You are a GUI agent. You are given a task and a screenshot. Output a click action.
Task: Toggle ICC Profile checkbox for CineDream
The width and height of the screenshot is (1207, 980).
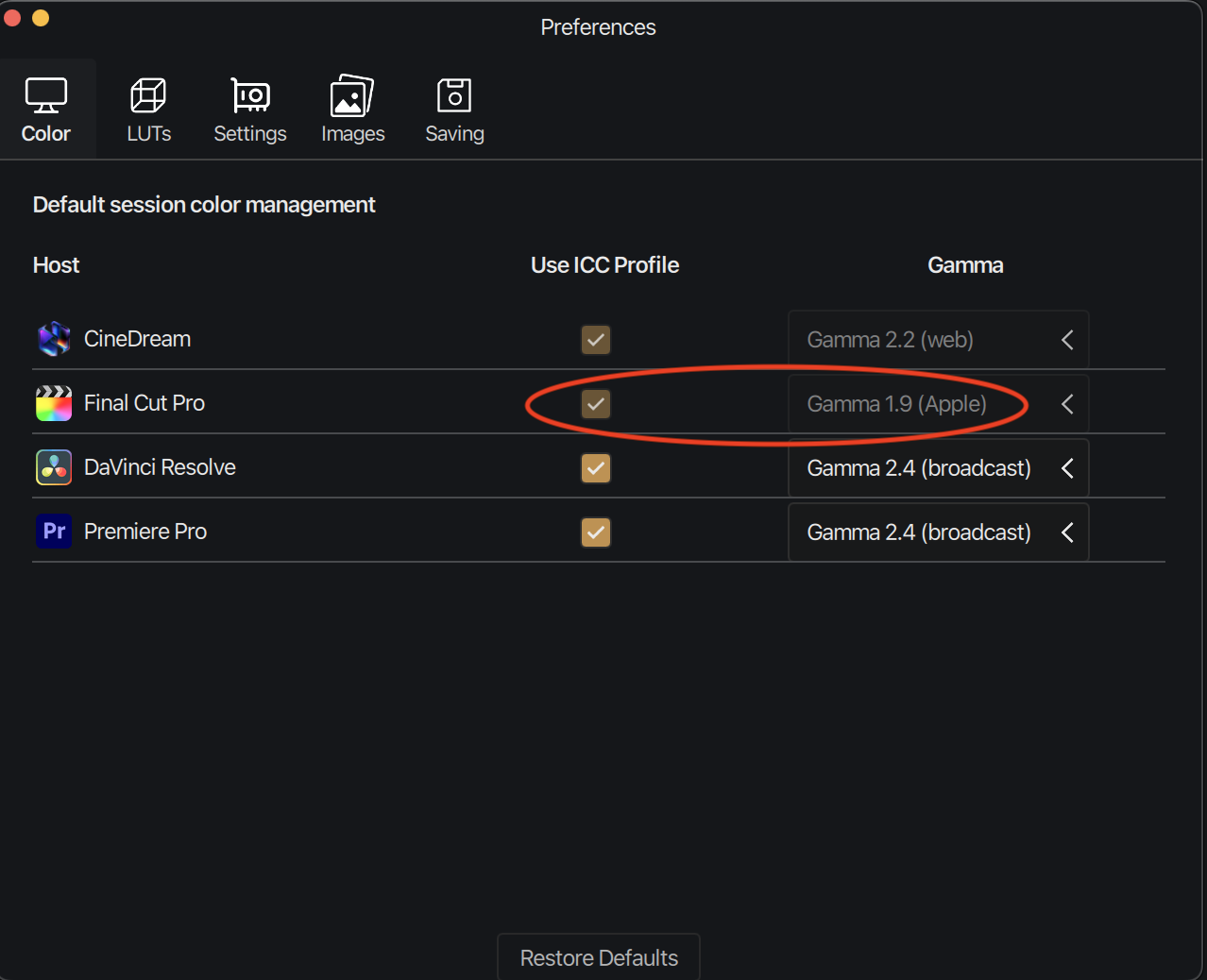click(x=596, y=340)
